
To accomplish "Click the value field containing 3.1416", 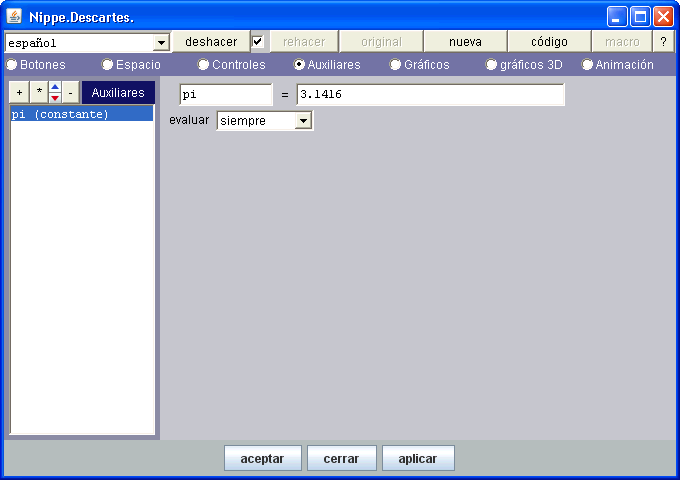I will point(430,95).
